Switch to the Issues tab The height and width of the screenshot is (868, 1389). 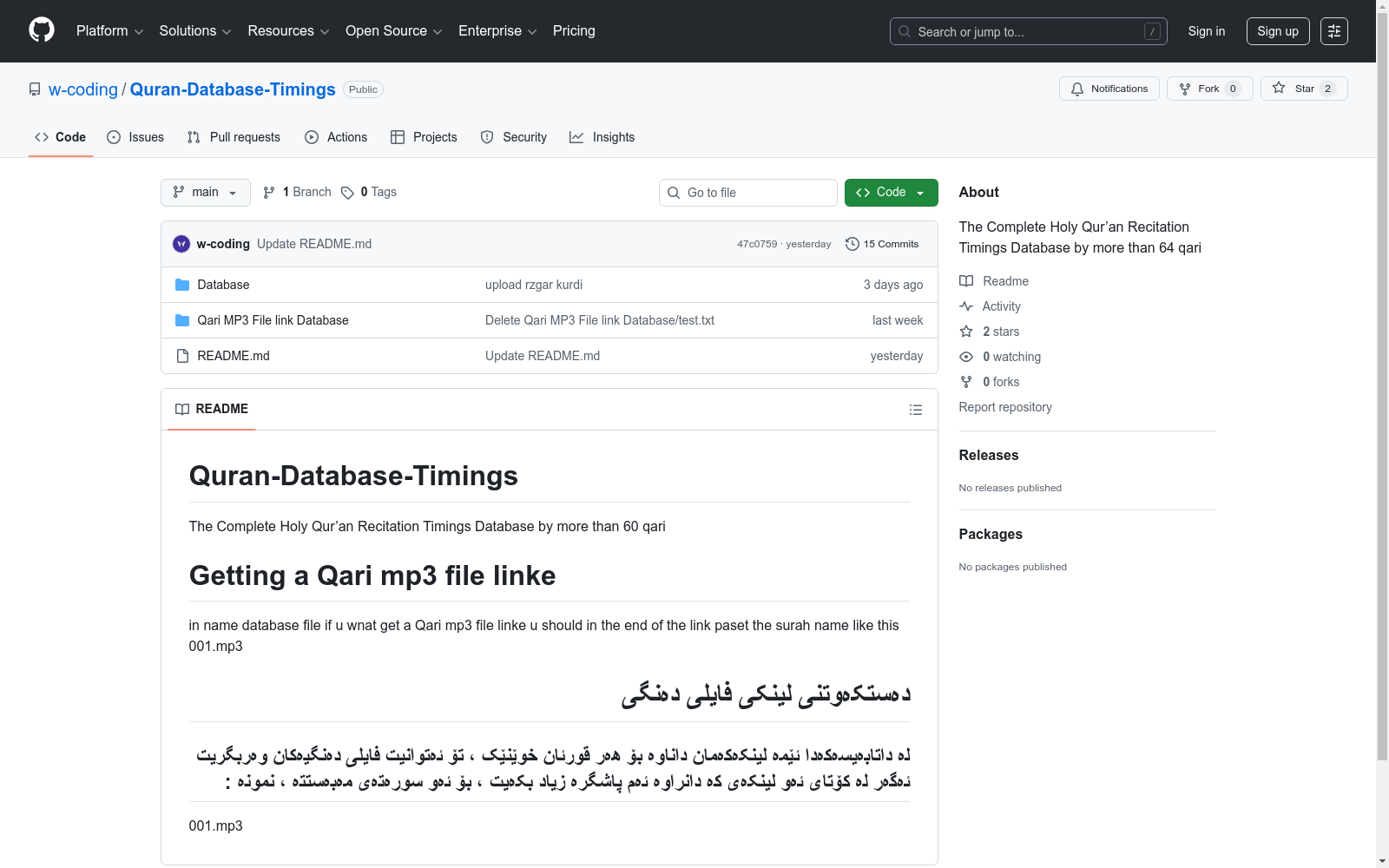[135, 137]
